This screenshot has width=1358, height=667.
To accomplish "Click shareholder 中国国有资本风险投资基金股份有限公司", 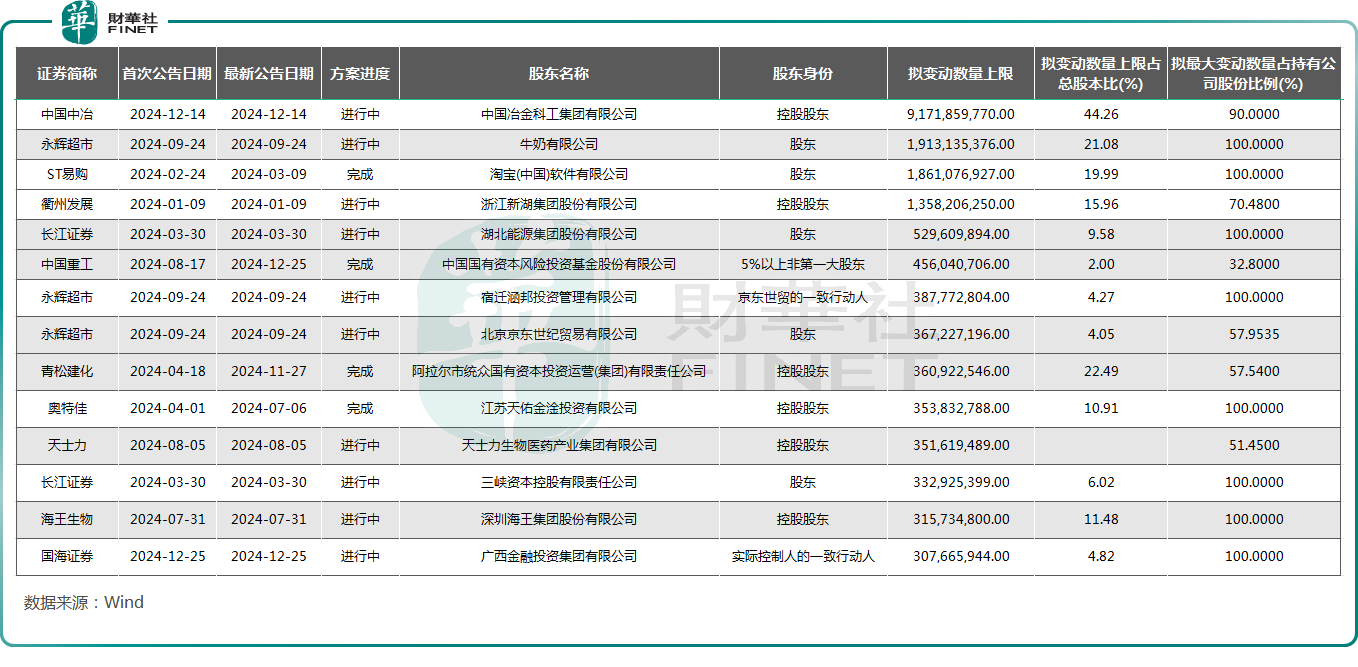I will [558, 264].
